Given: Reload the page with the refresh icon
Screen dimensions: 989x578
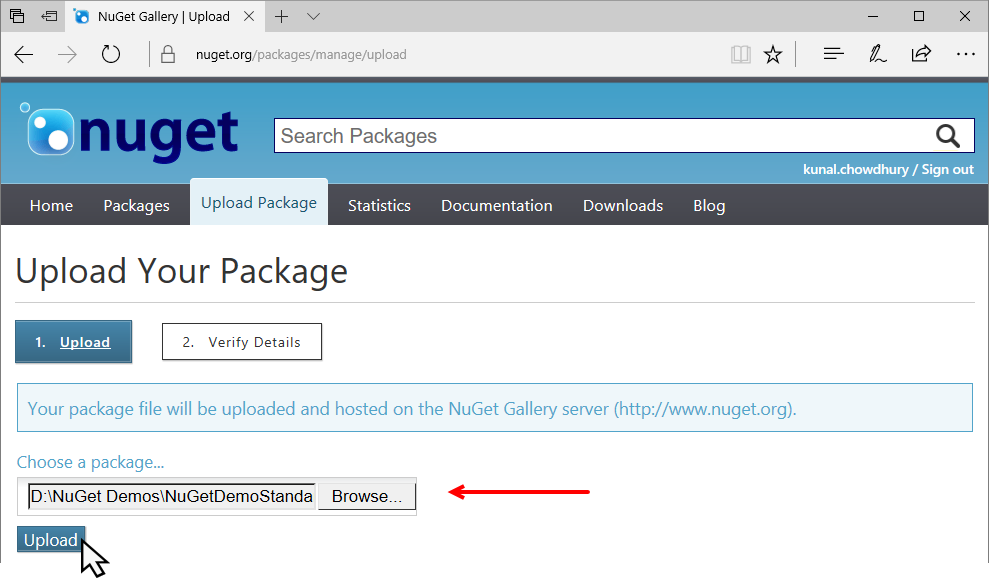Looking at the screenshot, I should pos(111,55).
